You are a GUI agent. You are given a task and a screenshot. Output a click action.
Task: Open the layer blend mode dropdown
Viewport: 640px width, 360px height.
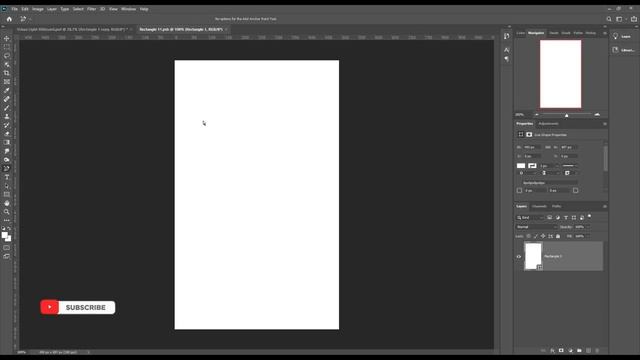pyautogui.click(x=536, y=227)
